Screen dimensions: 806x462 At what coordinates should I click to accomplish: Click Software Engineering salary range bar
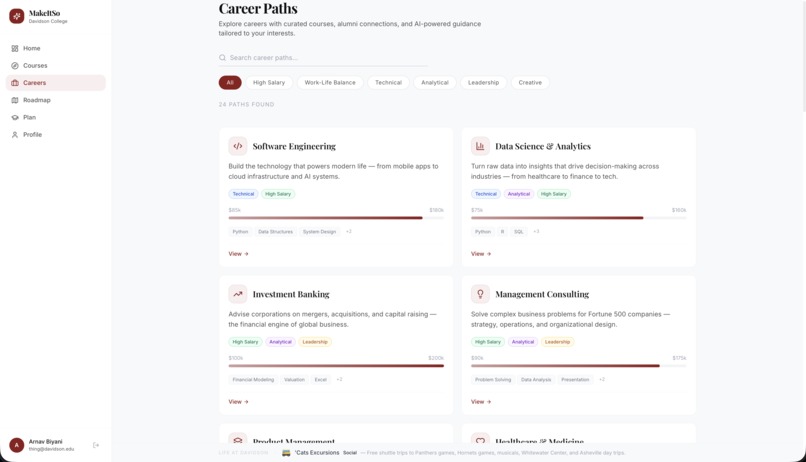click(x=336, y=218)
